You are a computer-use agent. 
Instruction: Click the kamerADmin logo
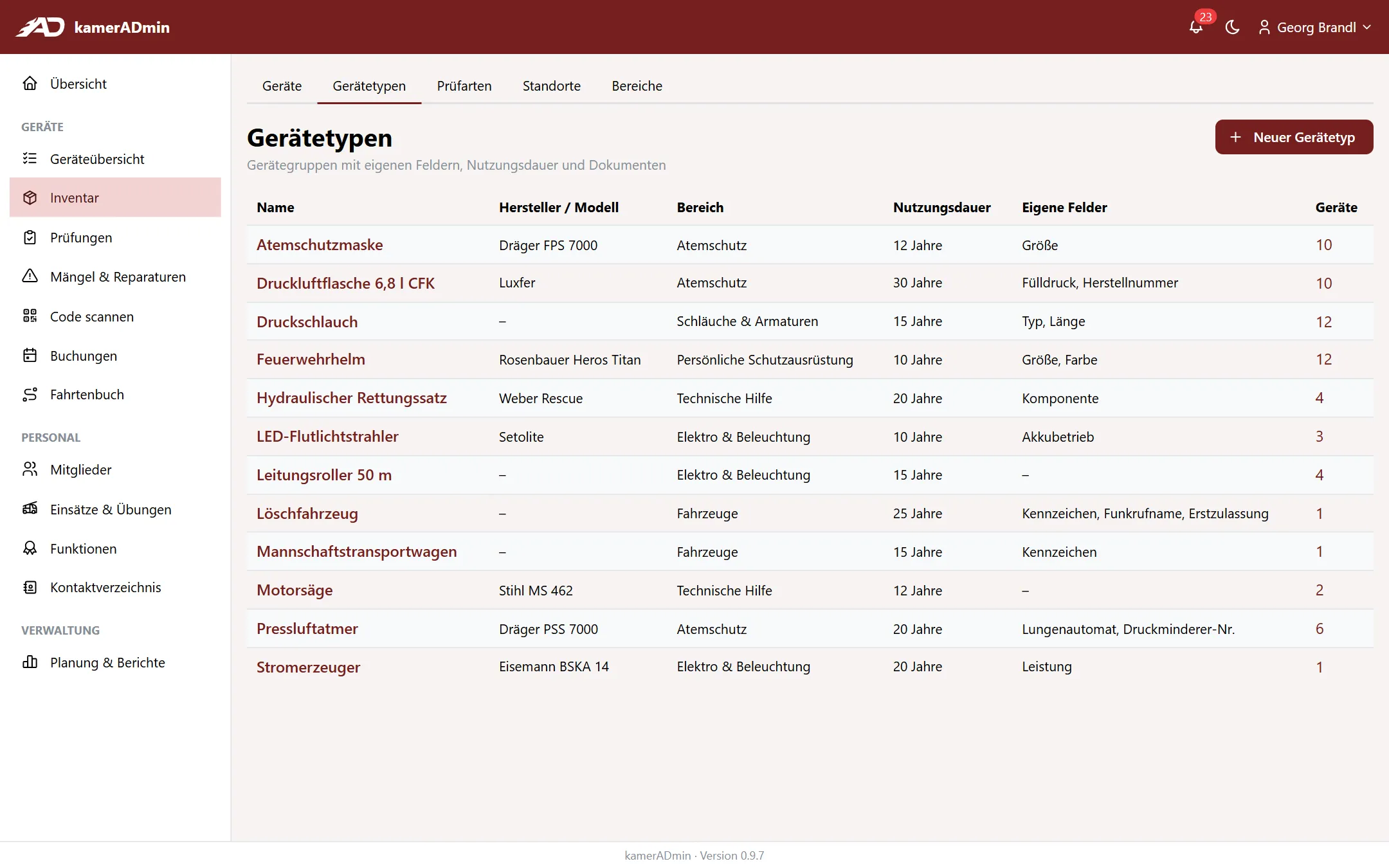coord(93,27)
